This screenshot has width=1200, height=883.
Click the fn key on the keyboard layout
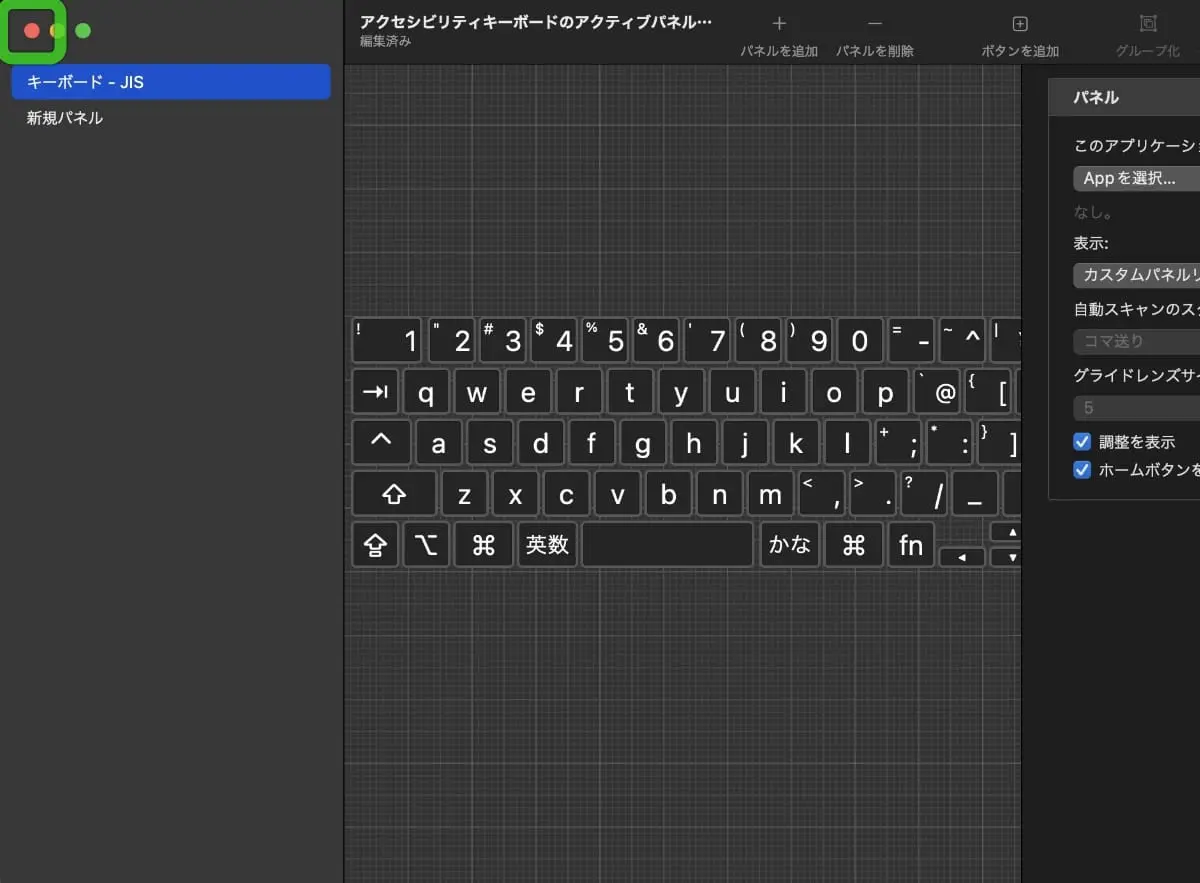point(911,545)
